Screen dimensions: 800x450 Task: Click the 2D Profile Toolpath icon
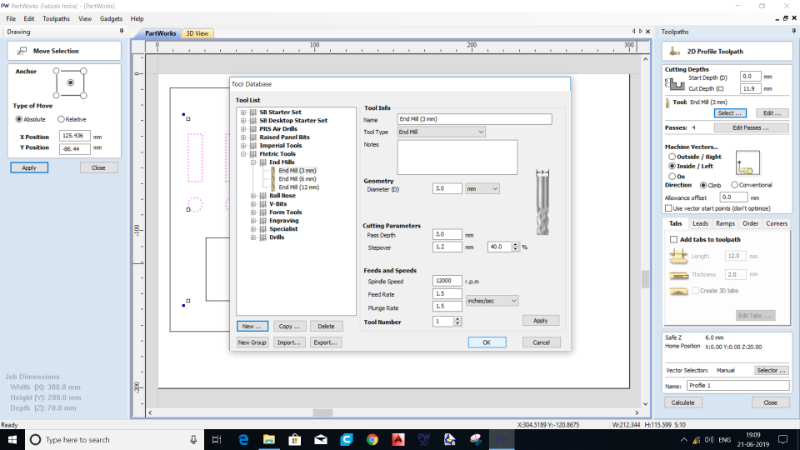pyautogui.click(x=674, y=51)
